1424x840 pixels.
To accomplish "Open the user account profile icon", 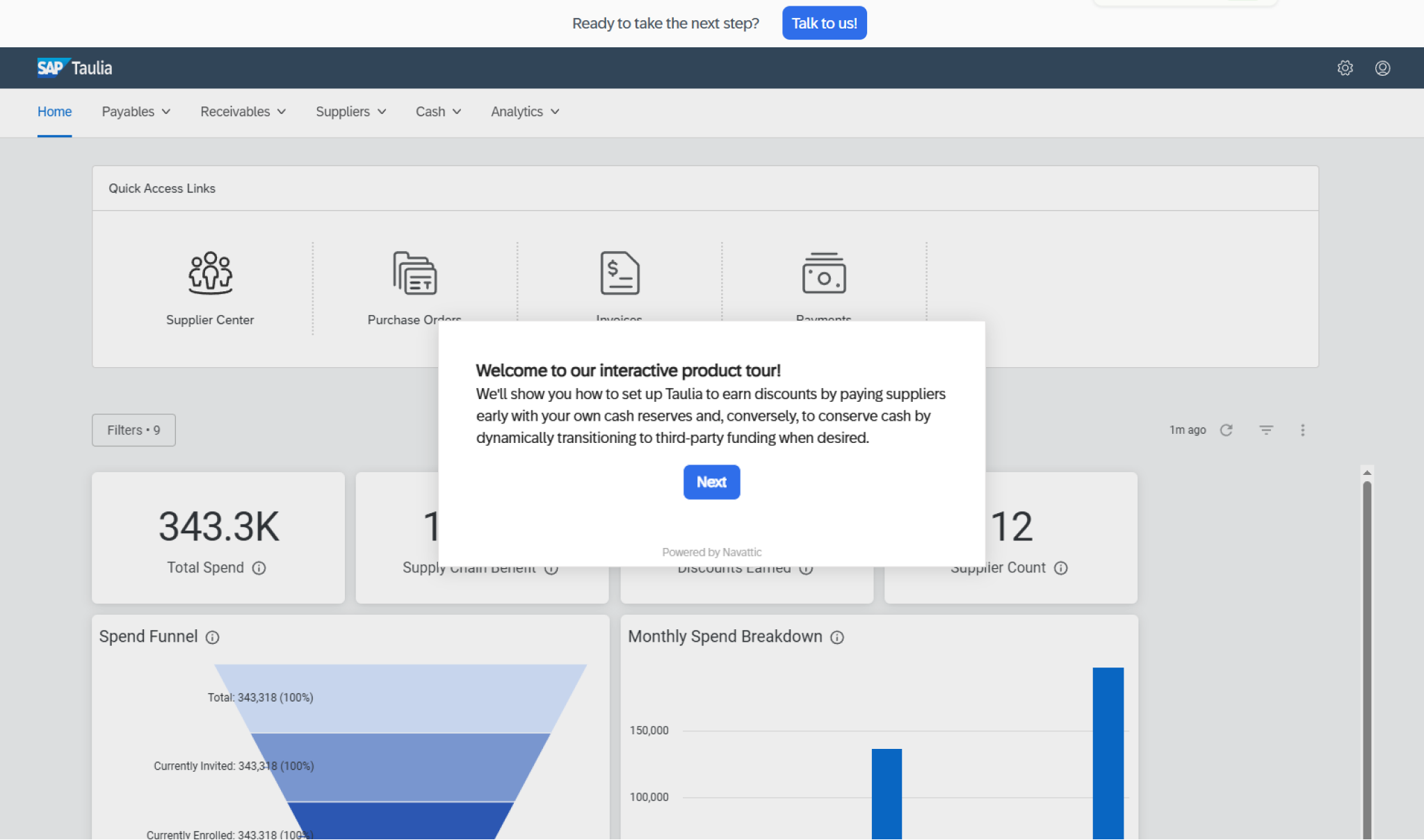I will [1383, 67].
